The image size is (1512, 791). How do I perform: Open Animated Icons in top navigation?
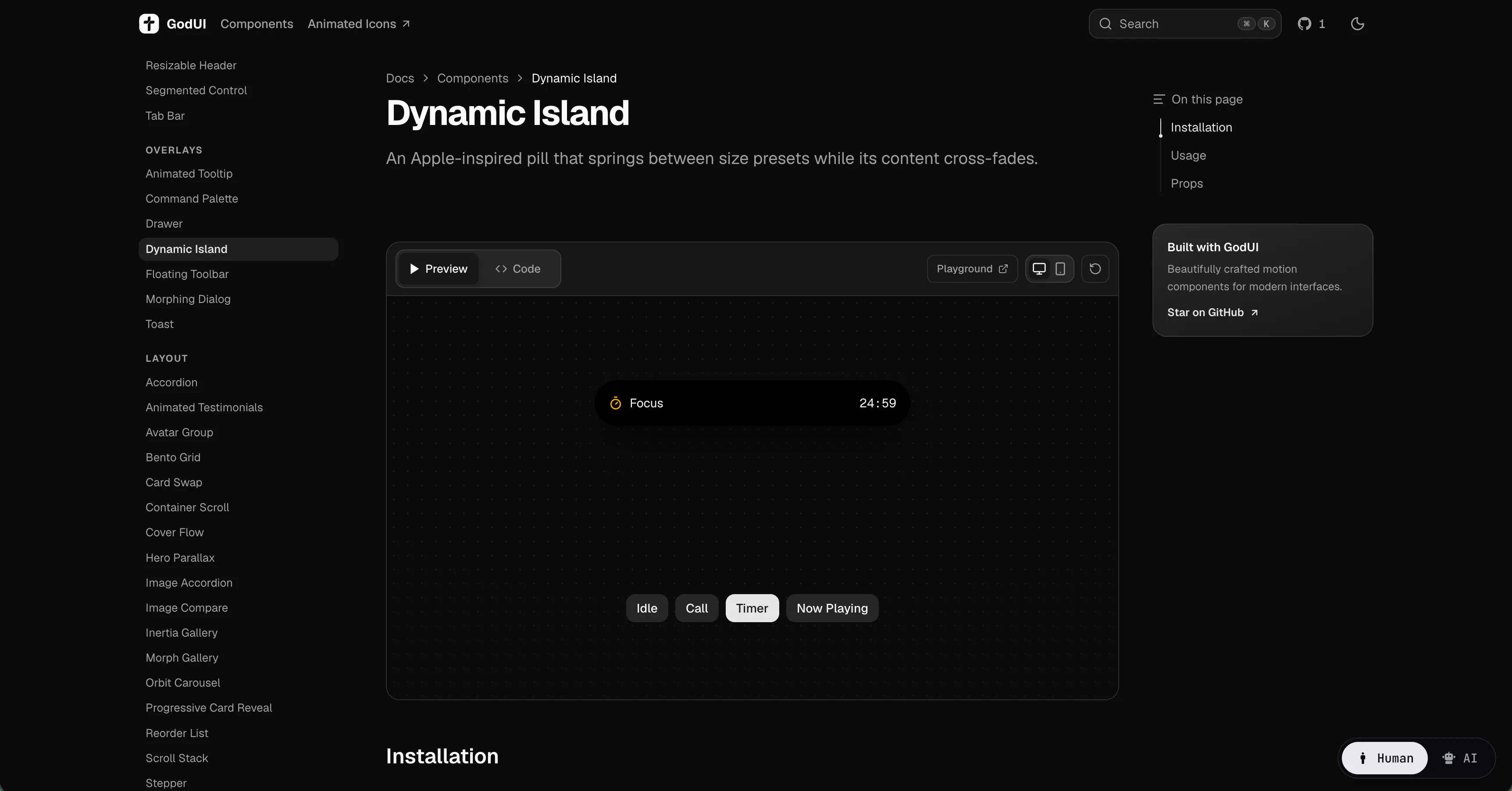[x=359, y=24]
